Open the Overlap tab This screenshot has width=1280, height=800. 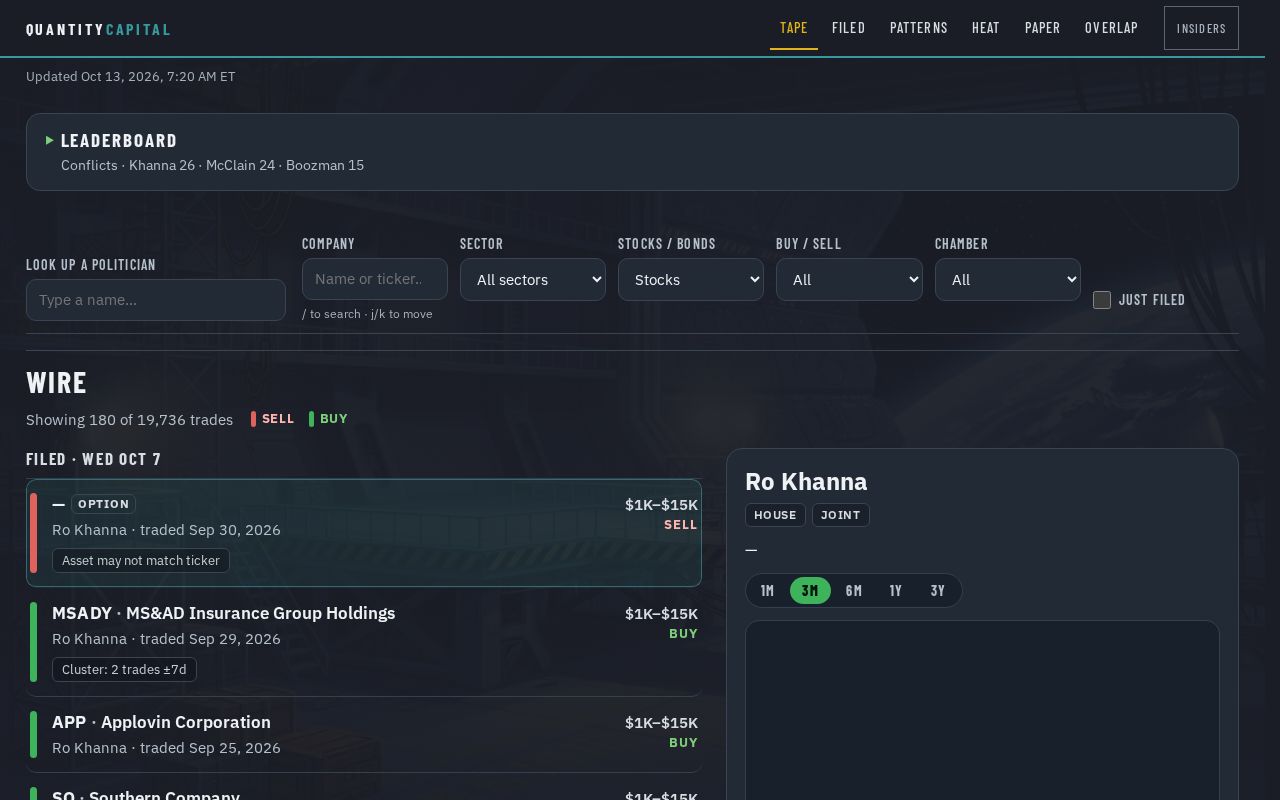[1112, 28]
